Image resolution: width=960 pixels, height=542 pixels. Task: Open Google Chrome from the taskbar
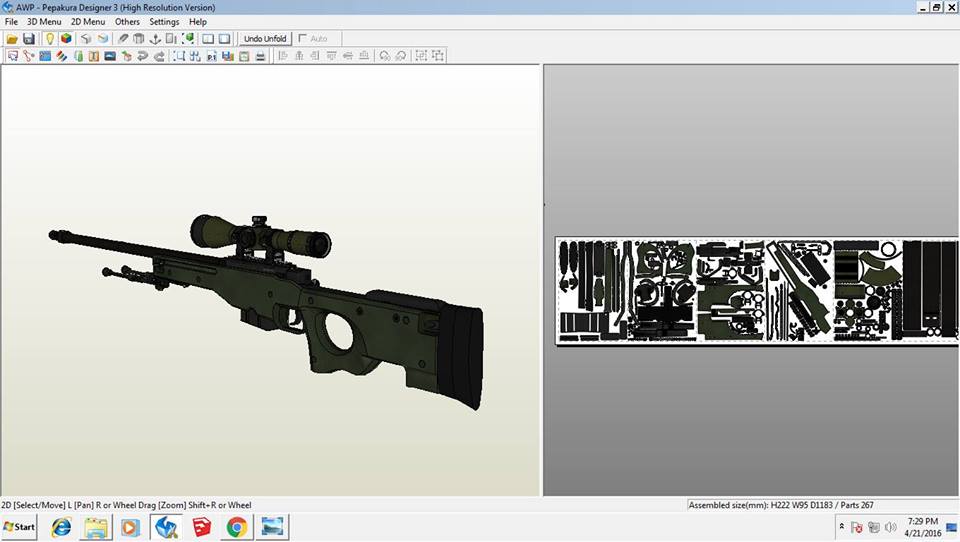pos(237,527)
